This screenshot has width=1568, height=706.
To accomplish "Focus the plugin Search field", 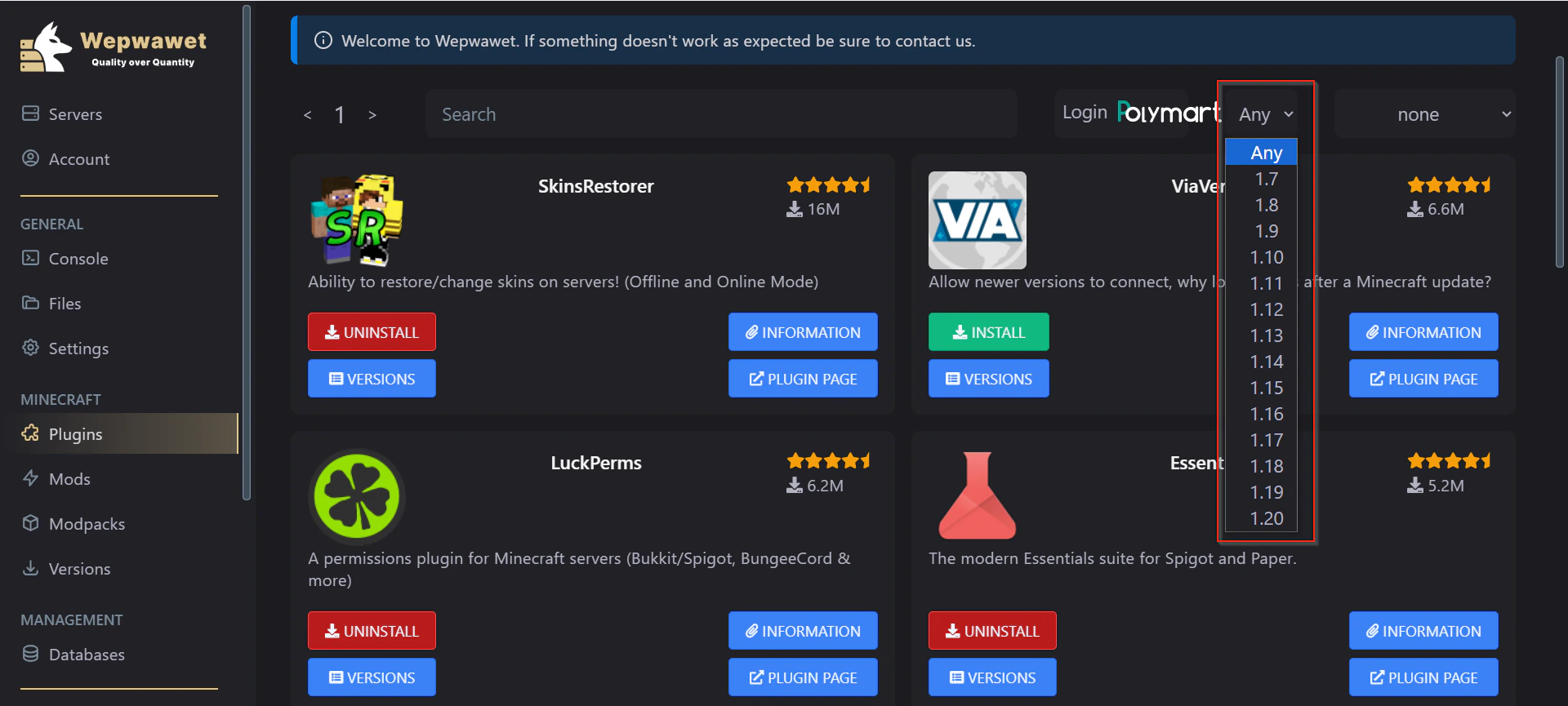I will [721, 114].
